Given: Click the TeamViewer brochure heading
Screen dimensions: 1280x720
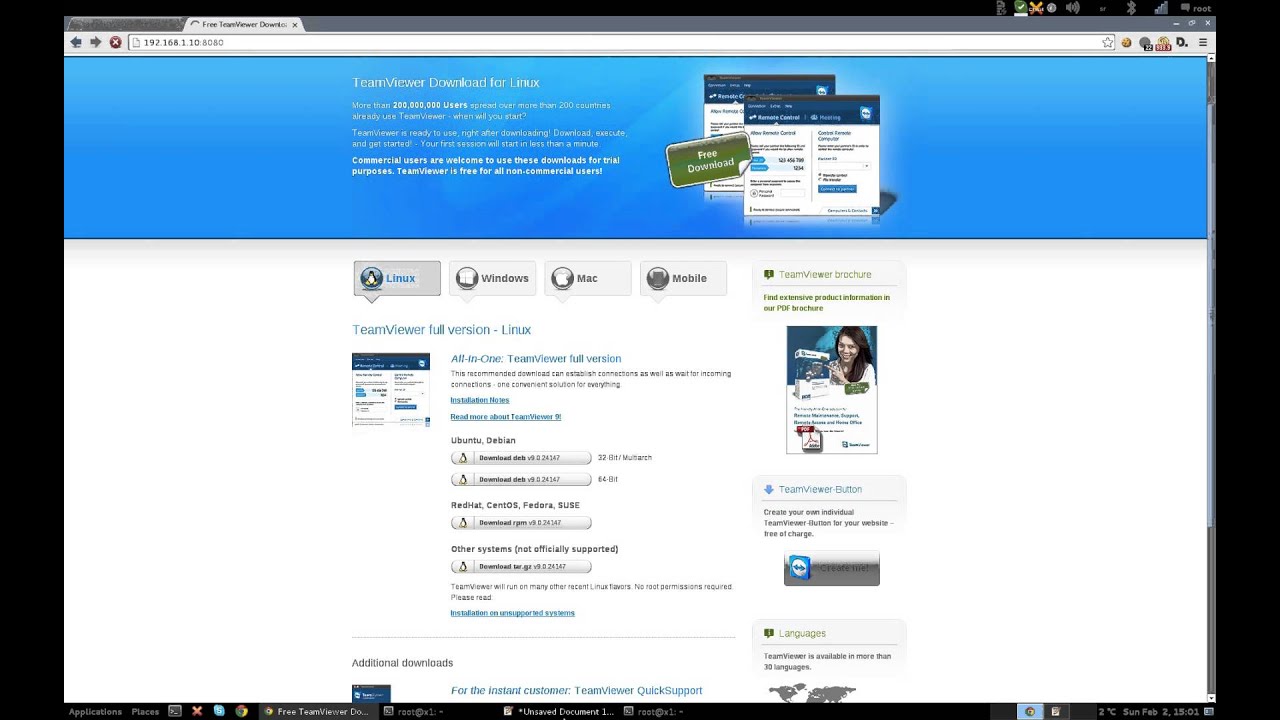Looking at the screenshot, I should pyautogui.click(x=824, y=274).
